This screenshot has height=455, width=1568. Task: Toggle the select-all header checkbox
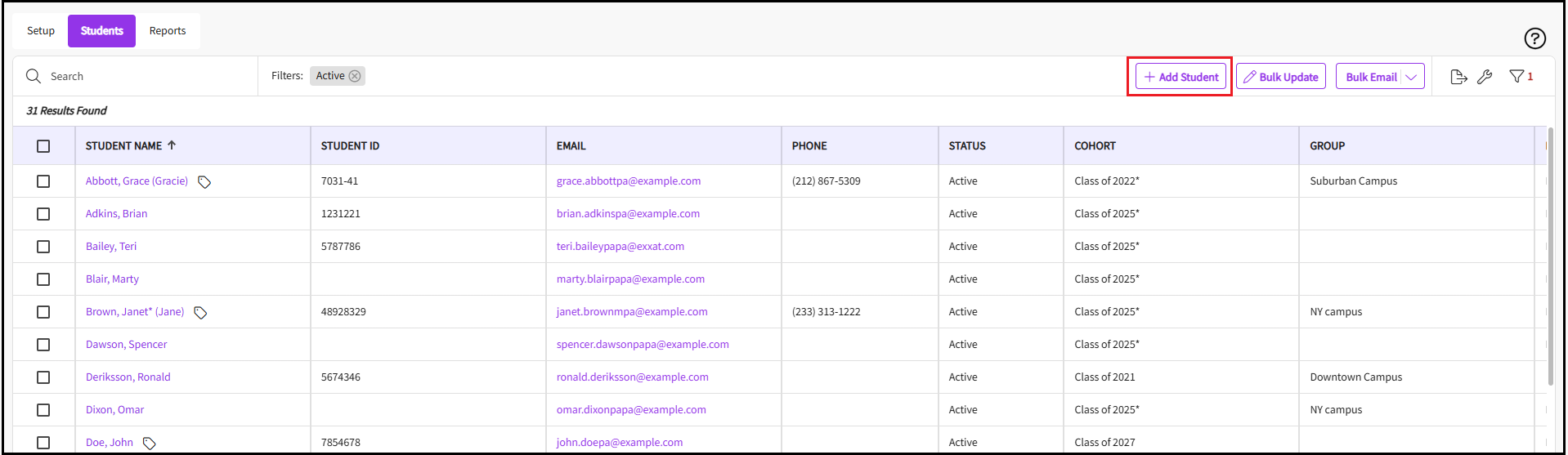click(x=43, y=146)
